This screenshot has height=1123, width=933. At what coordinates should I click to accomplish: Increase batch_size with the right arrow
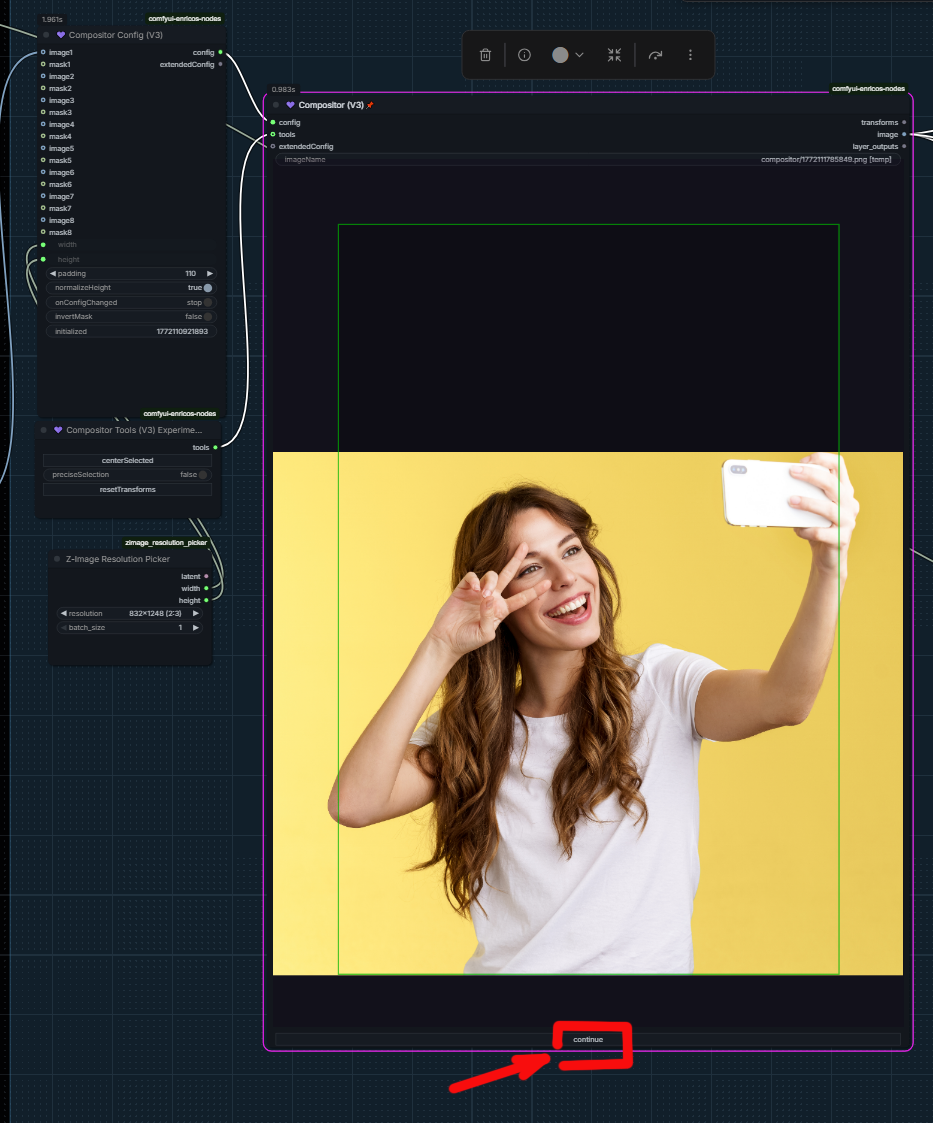click(196, 628)
